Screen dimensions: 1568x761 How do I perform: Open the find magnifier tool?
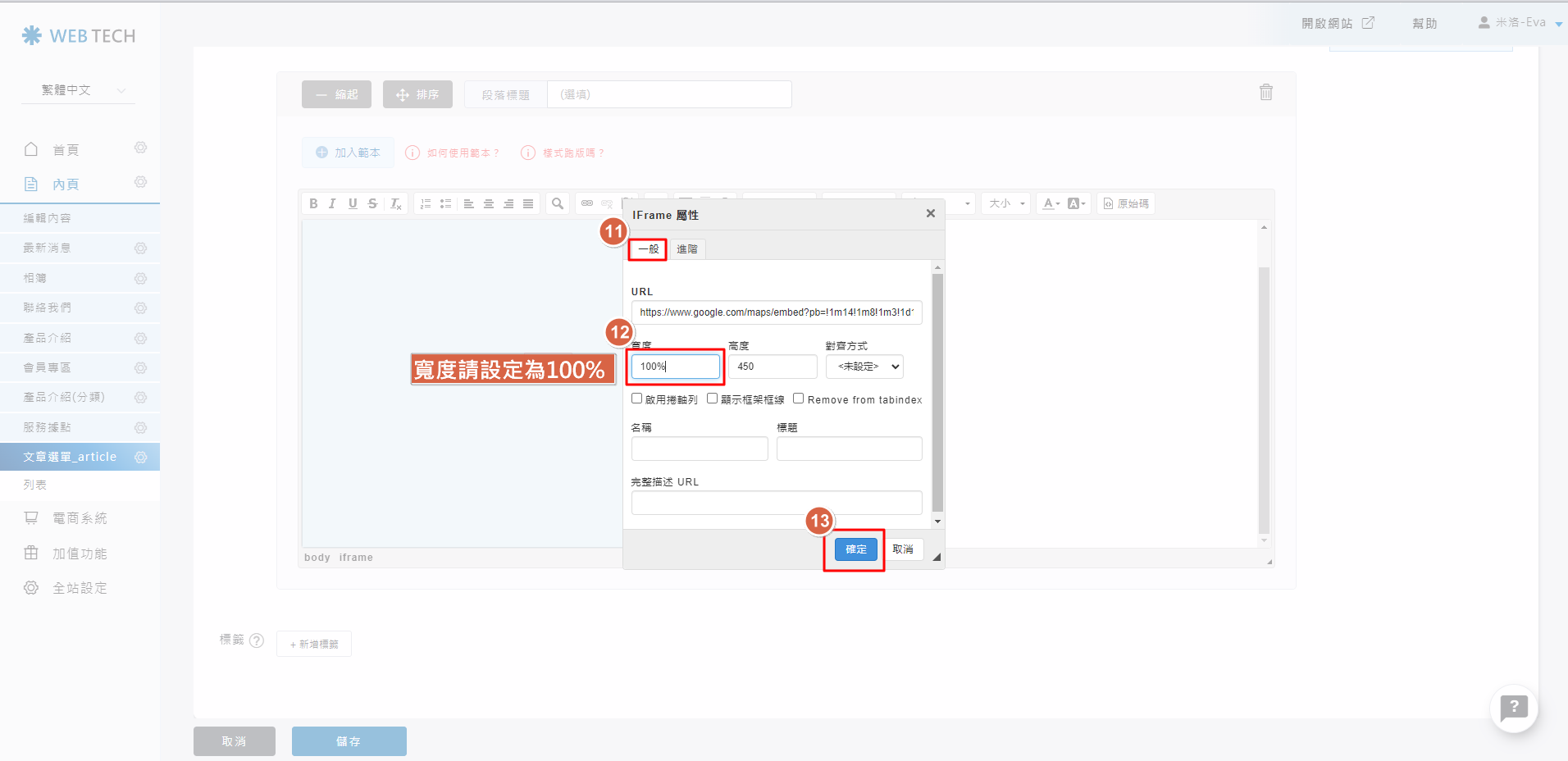[558, 203]
